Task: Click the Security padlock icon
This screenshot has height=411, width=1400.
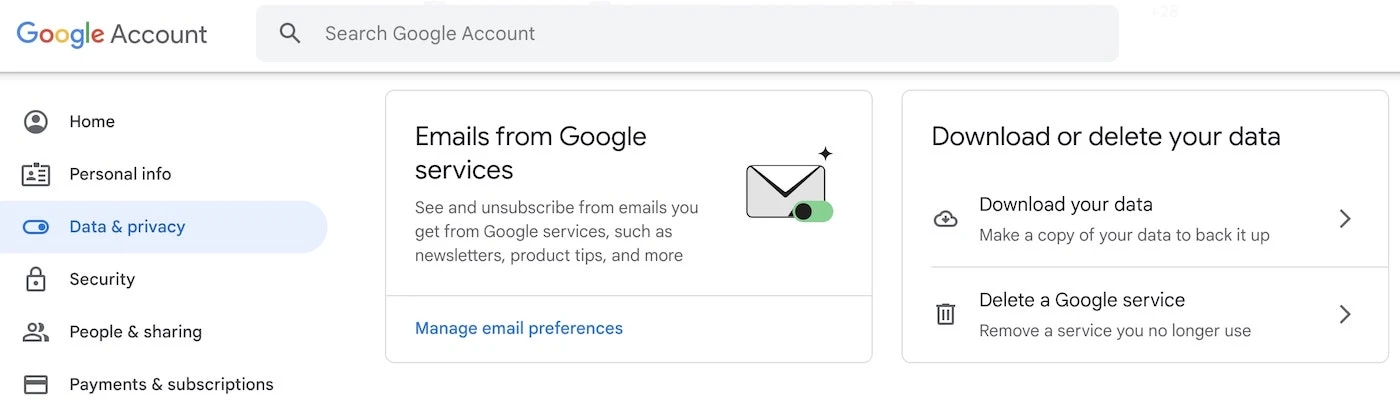Action: [x=36, y=279]
